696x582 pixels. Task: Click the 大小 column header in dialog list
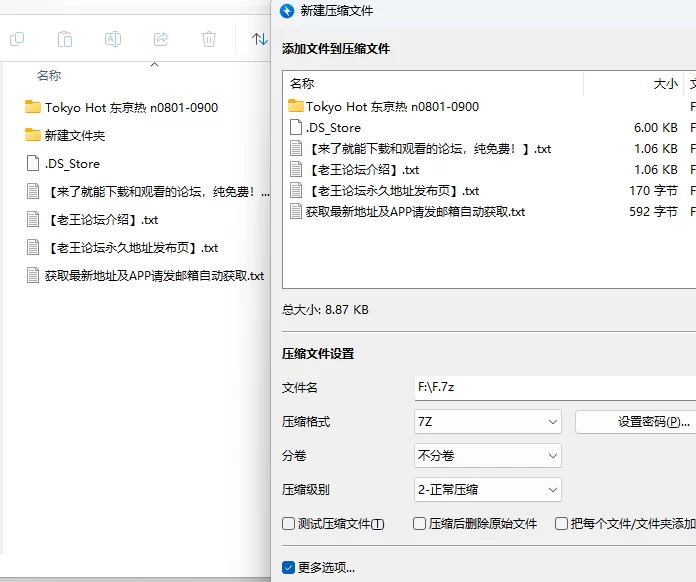tap(666, 83)
